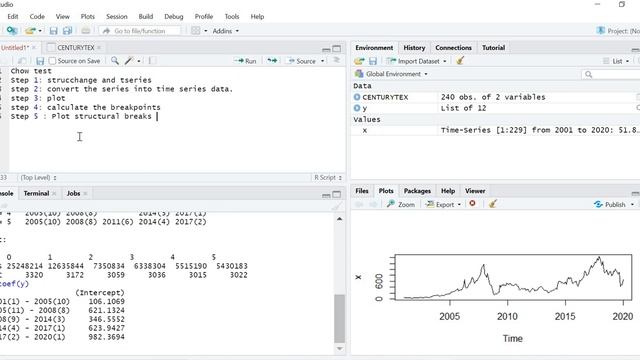Screen dimensions: 640x360
Task: Click the workspace panes grid icon
Action: coord(196,31)
